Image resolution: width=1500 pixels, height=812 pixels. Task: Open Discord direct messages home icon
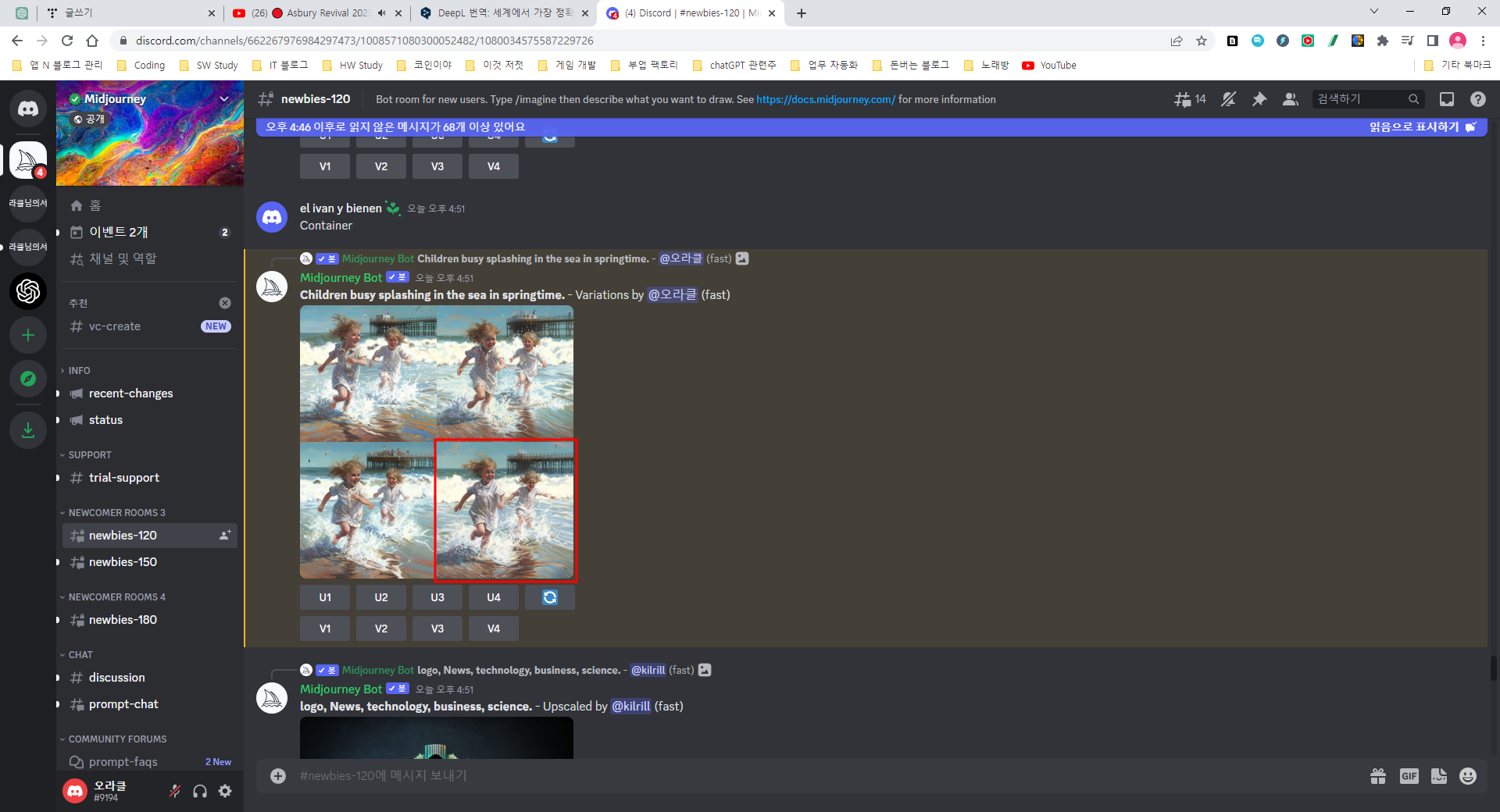[28, 109]
